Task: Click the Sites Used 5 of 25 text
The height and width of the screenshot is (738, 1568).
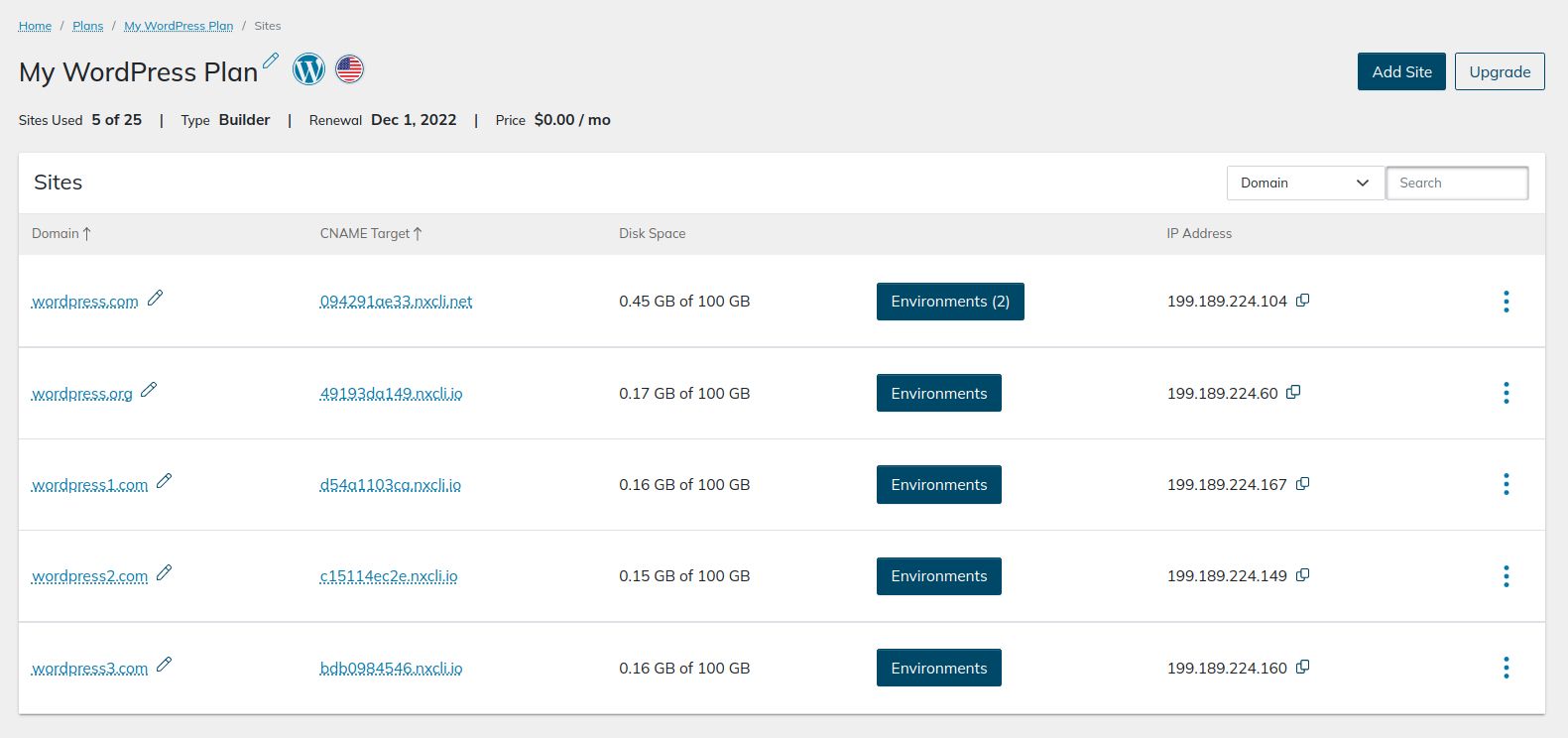Action: tap(80, 120)
